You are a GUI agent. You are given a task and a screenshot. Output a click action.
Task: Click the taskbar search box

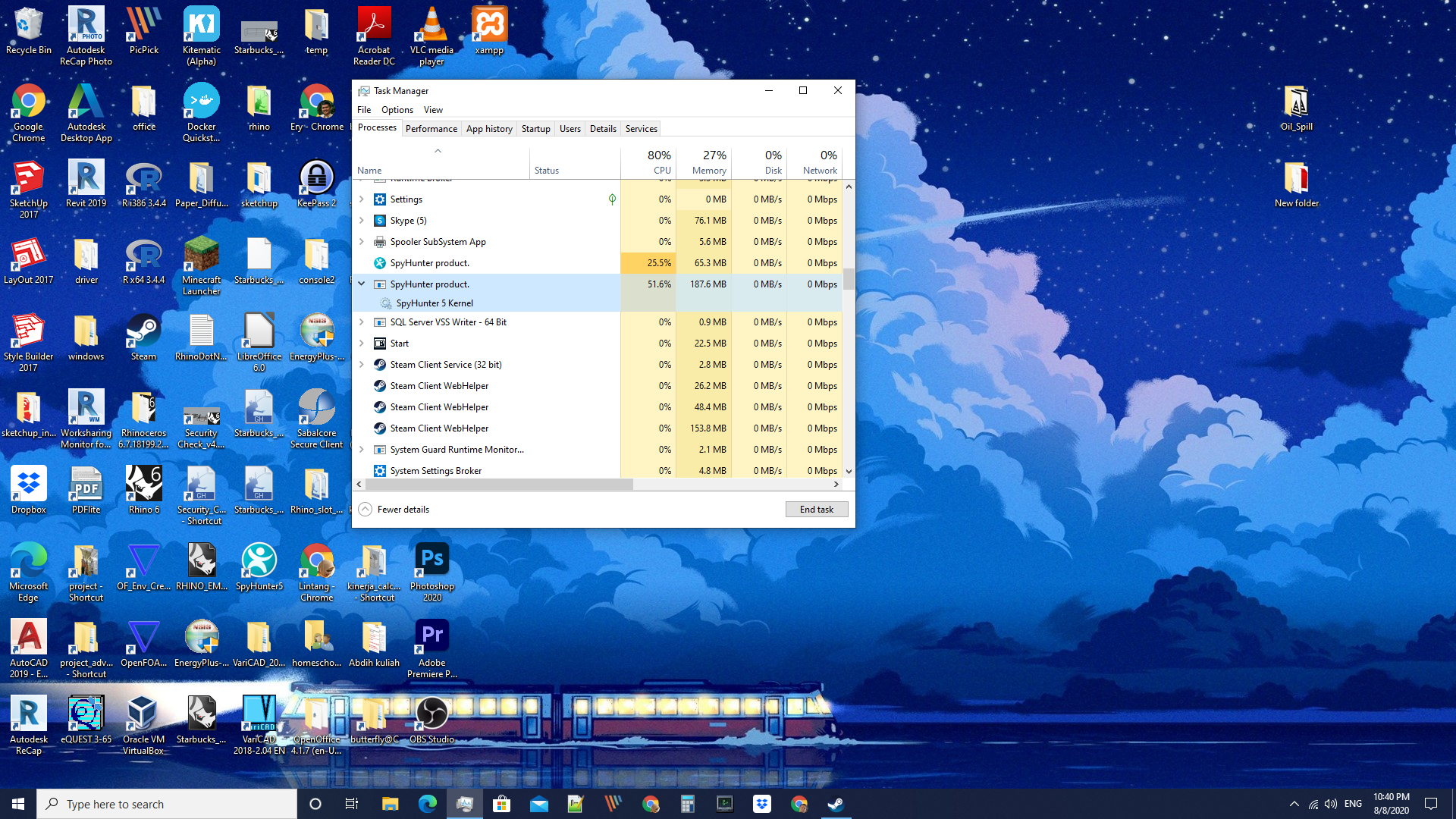167,804
